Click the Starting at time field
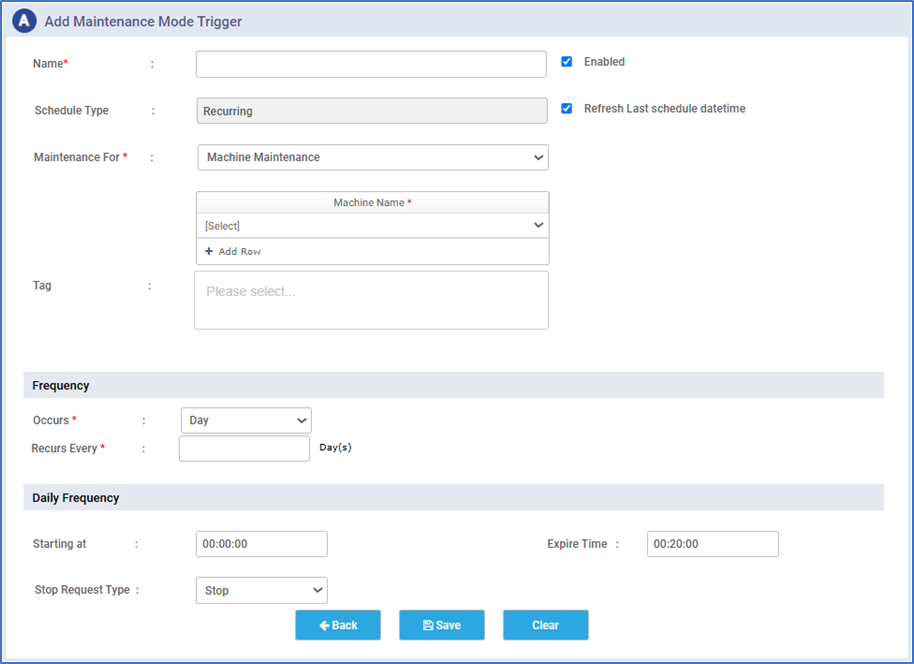The width and height of the screenshot is (914, 664). (262, 544)
